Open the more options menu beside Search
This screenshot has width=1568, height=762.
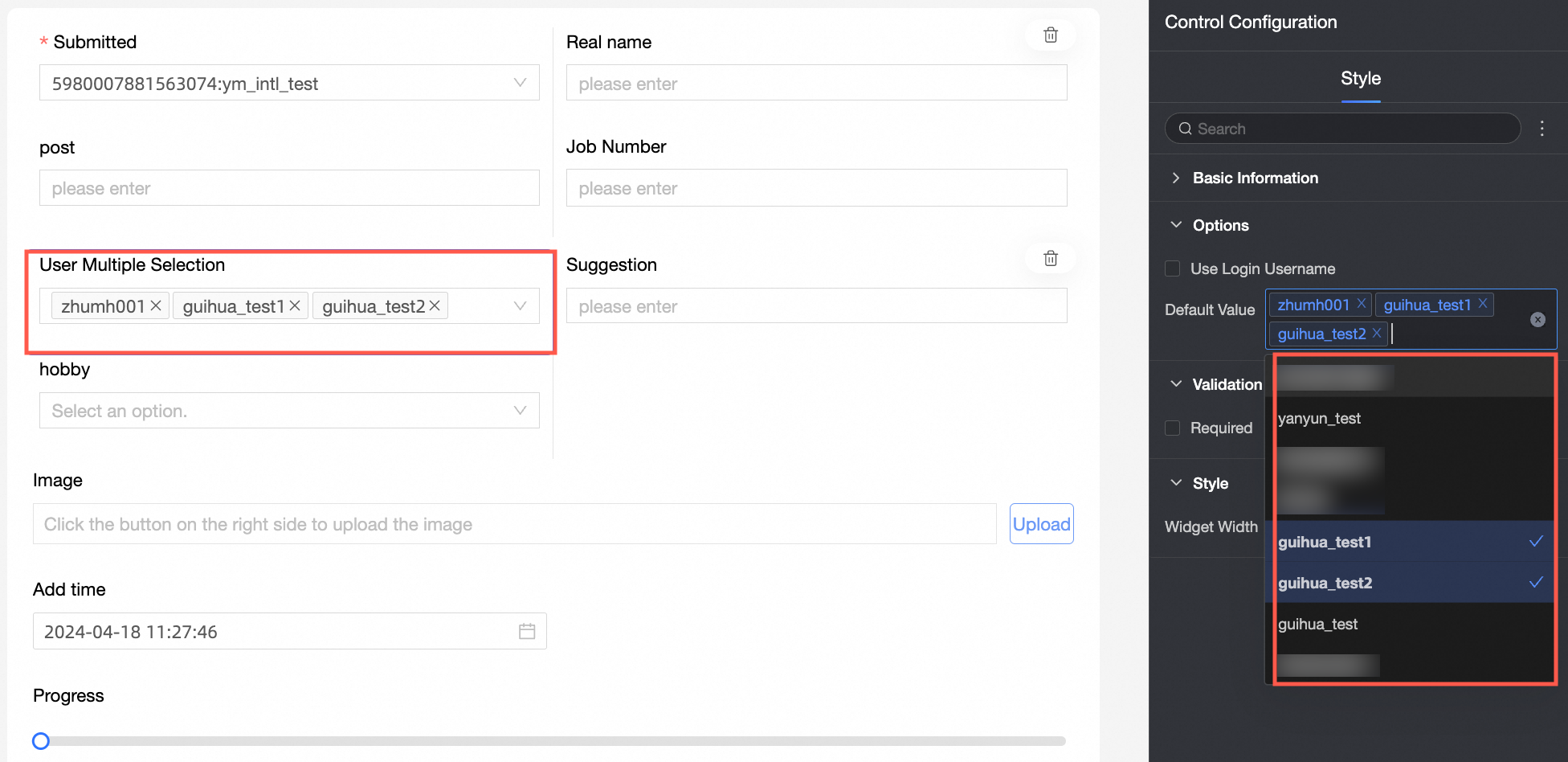pyautogui.click(x=1541, y=129)
